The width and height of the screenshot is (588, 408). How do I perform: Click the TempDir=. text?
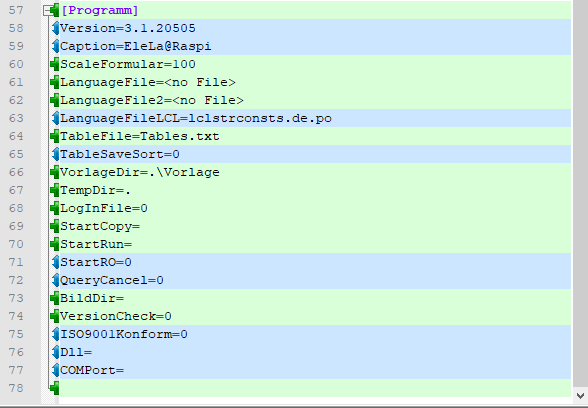[x=96, y=190]
